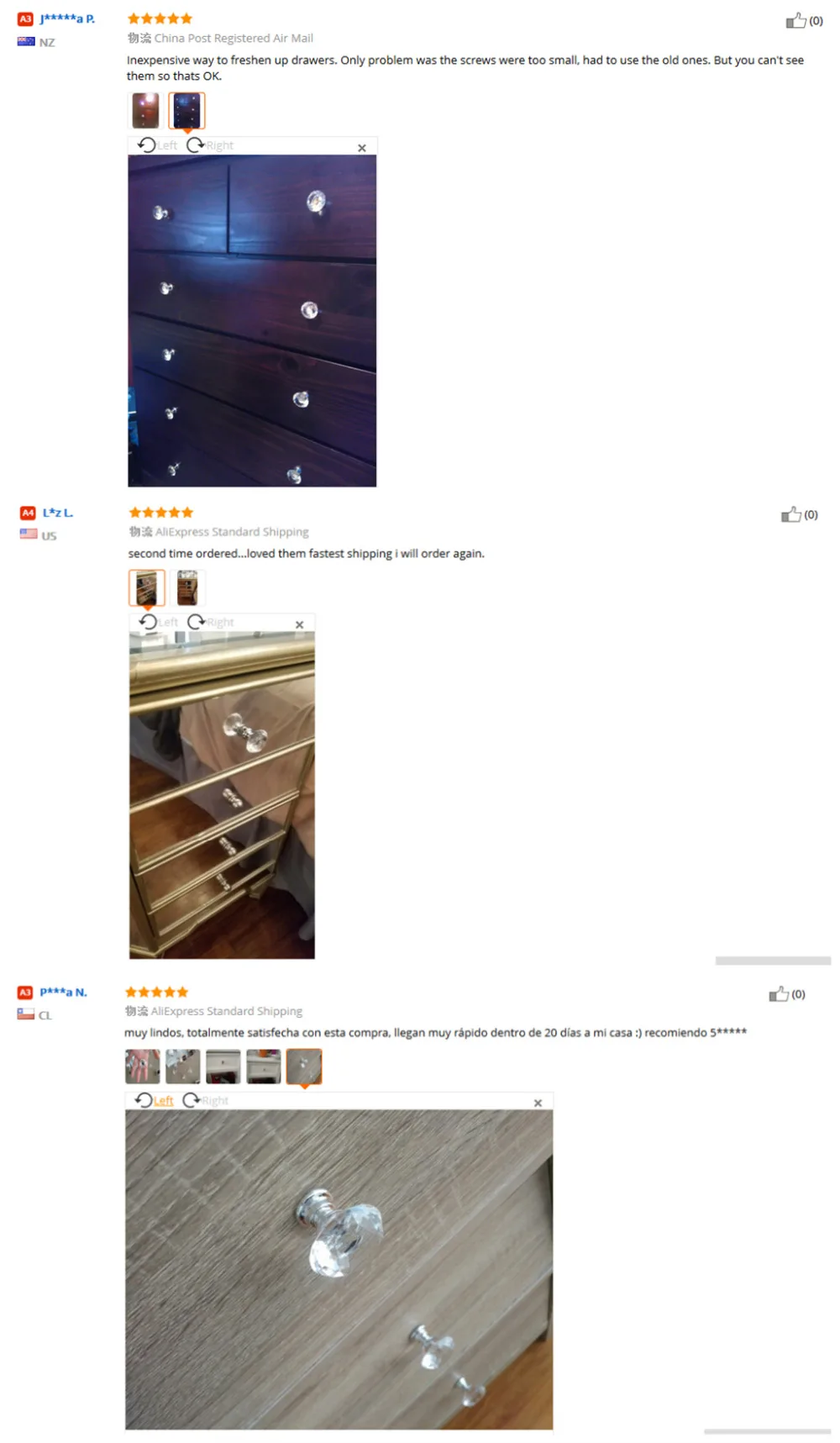
Task: Select second thumbnail in L*z L. review
Action: (187, 587)
